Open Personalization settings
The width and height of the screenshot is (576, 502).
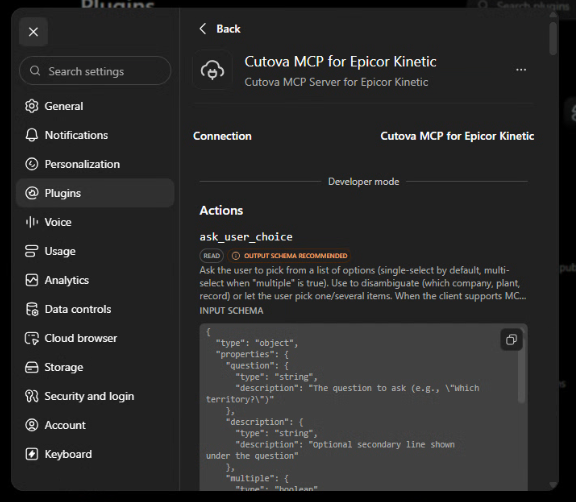coord(95,164)
